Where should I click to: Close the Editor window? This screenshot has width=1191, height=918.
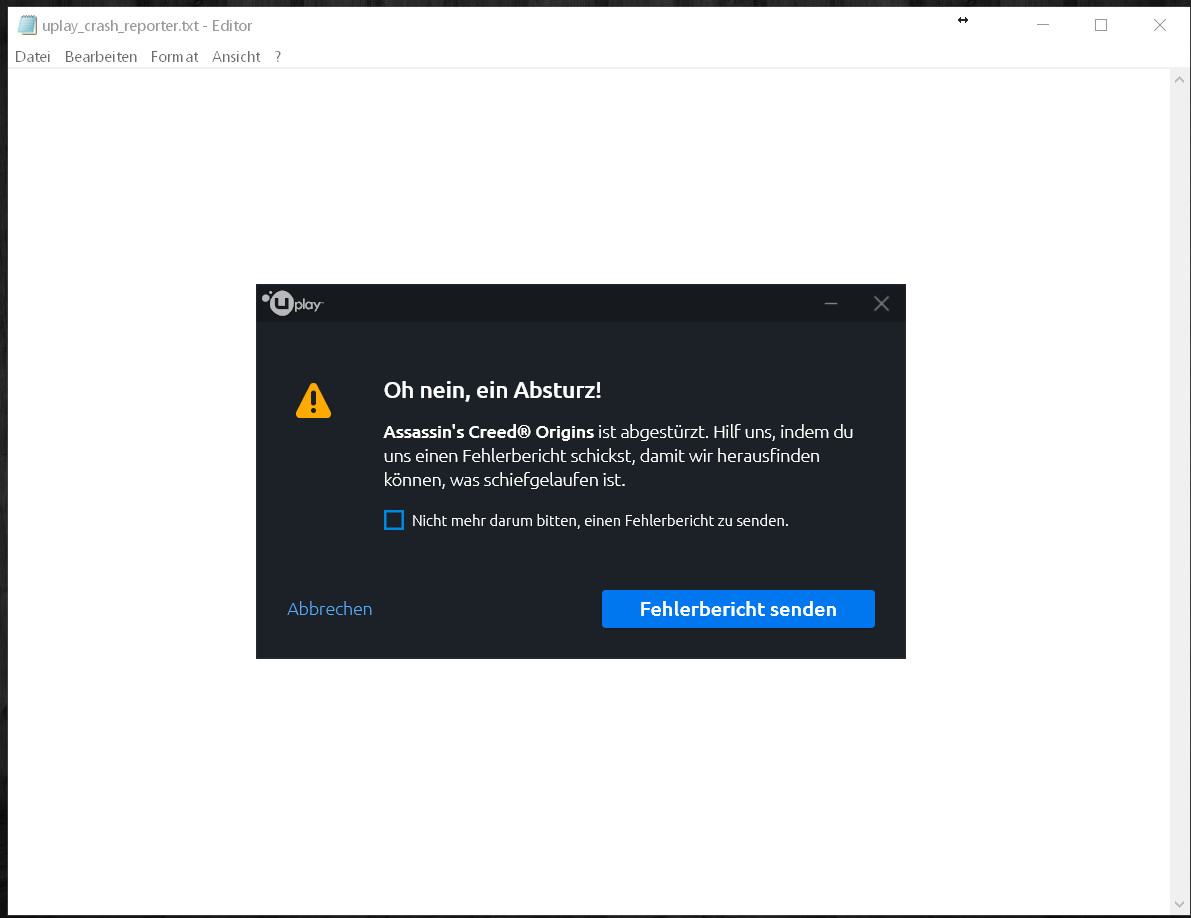pyautogui.click(x=1160, y=25)
